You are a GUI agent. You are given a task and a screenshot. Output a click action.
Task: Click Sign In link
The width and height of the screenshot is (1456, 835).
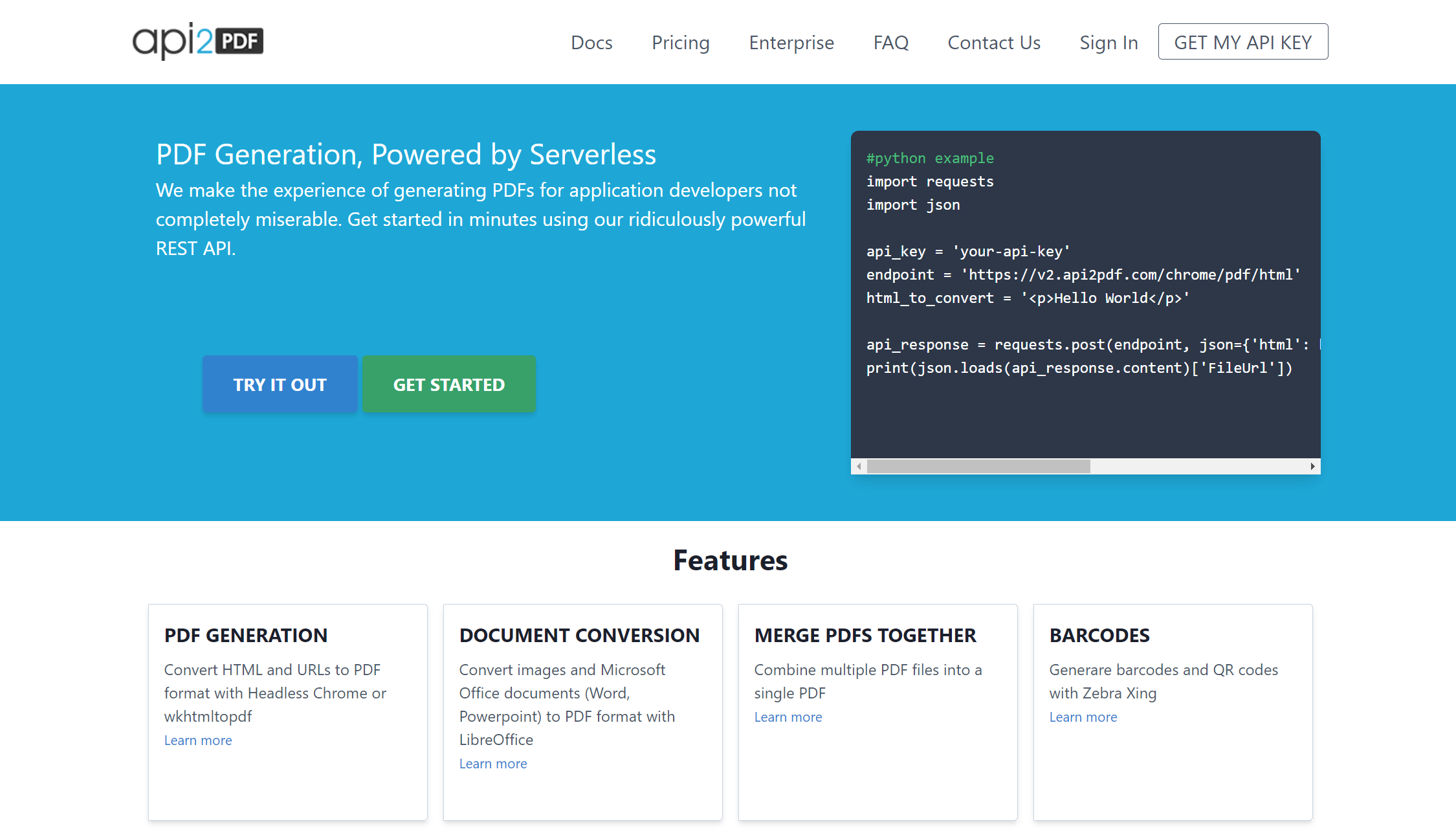point(1109,42)
